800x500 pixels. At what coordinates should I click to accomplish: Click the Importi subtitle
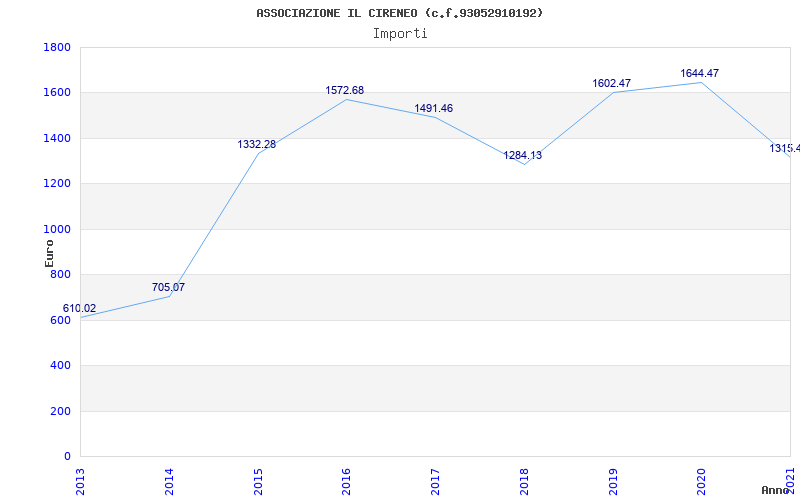(400, 34)
